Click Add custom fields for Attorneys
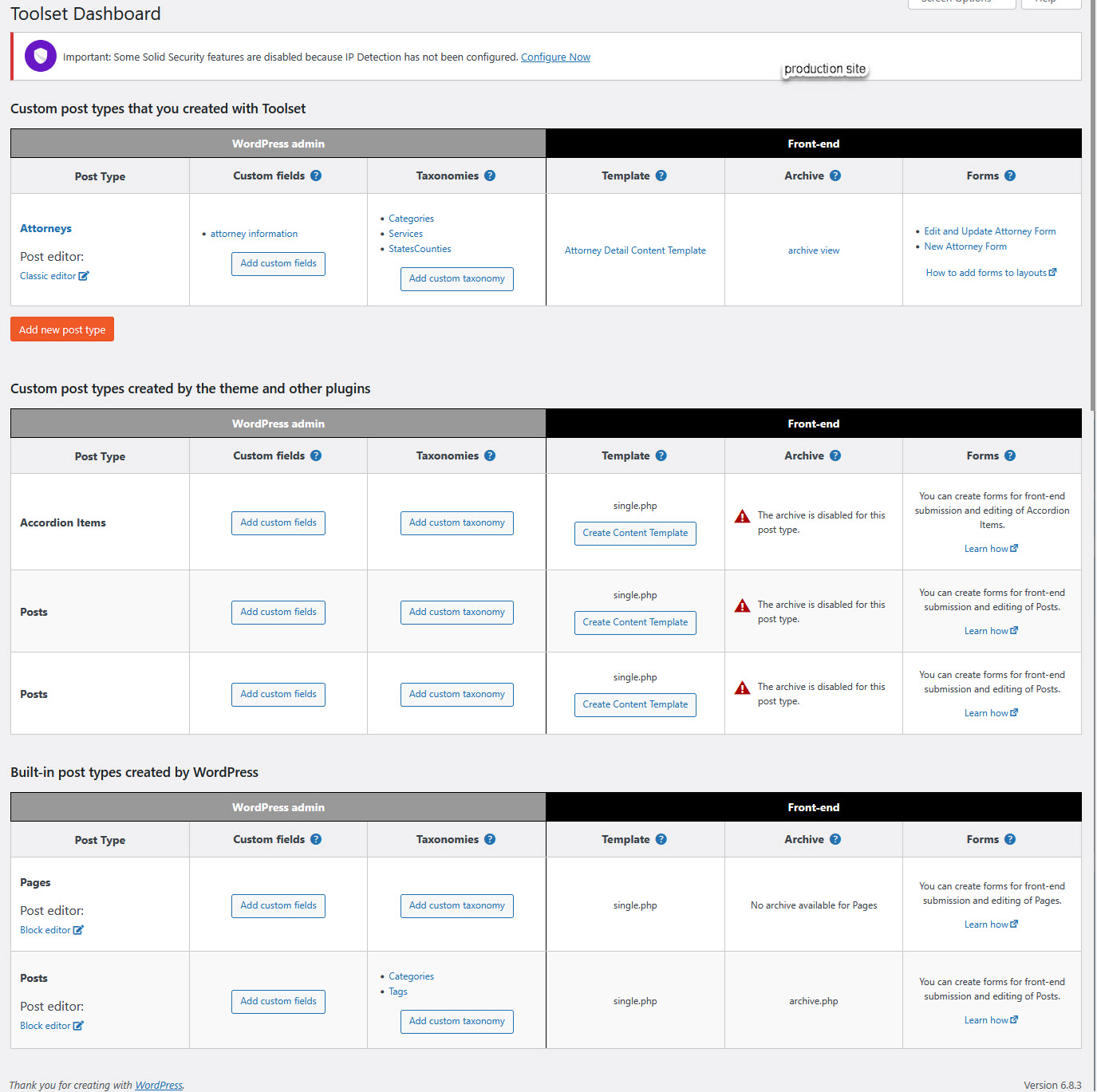The image size is (1097, 1092). pos(278,263)
